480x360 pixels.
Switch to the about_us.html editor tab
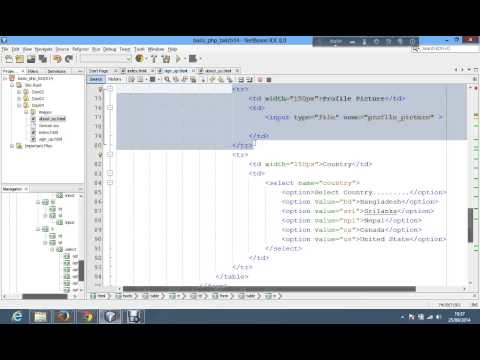218,71
